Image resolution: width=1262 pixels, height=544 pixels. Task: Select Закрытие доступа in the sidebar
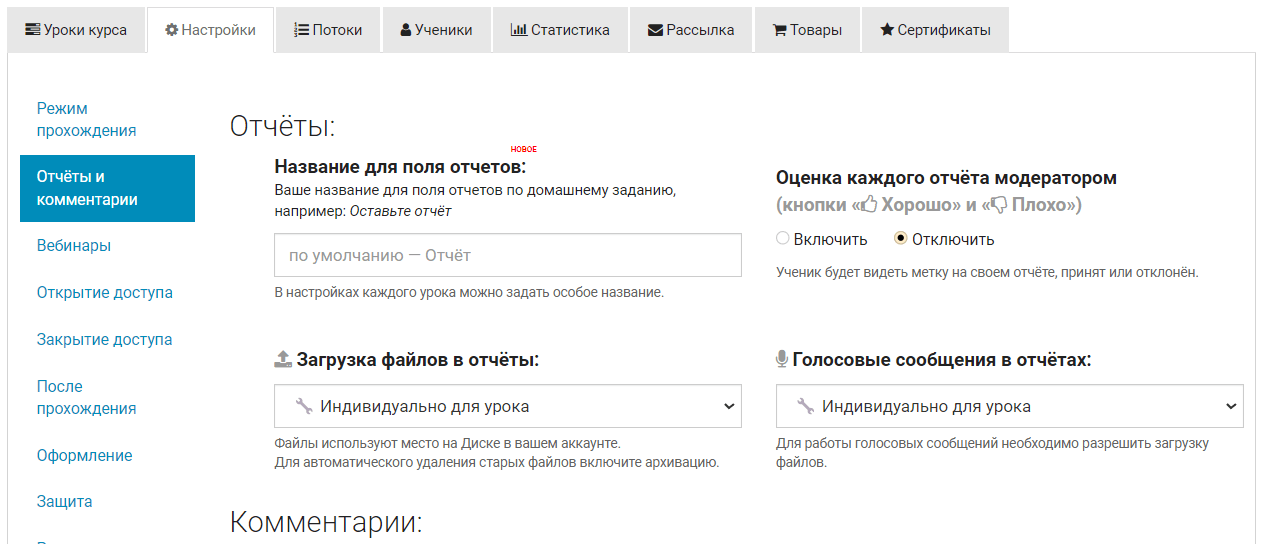(x=105, y=340)
